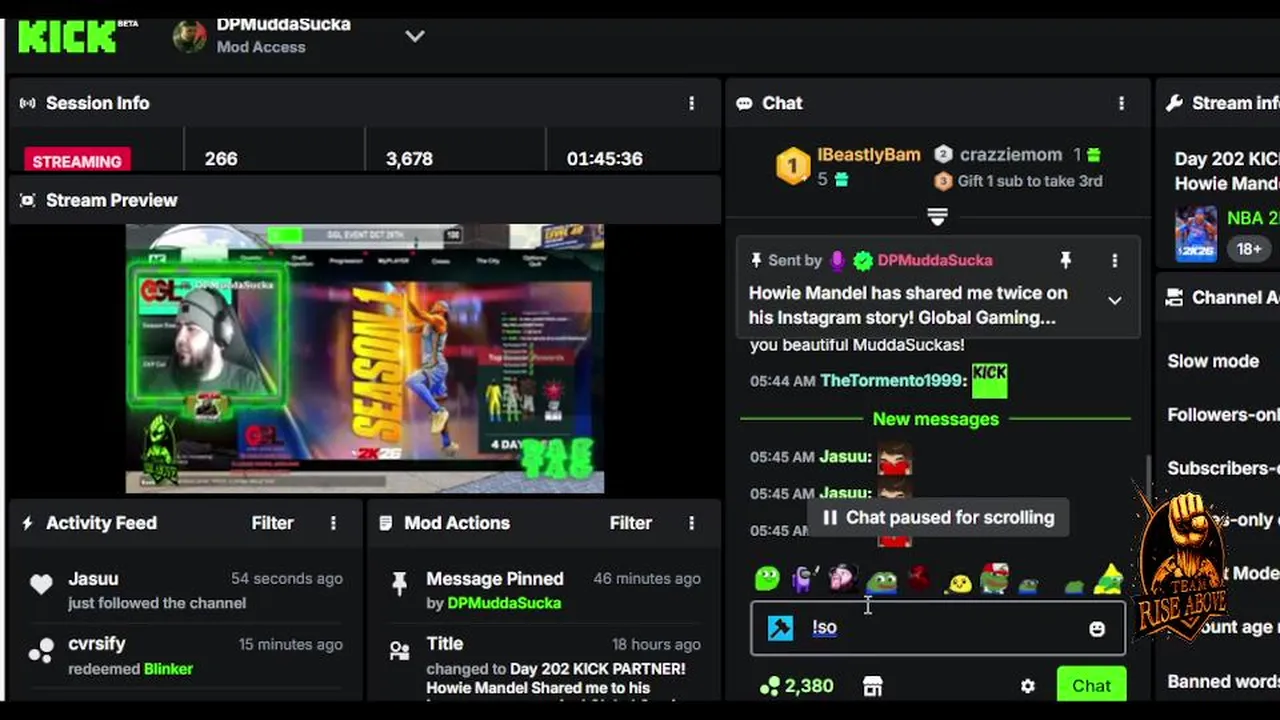
Task: Click the Stream Preview panel icon
Action: (28, 200)
